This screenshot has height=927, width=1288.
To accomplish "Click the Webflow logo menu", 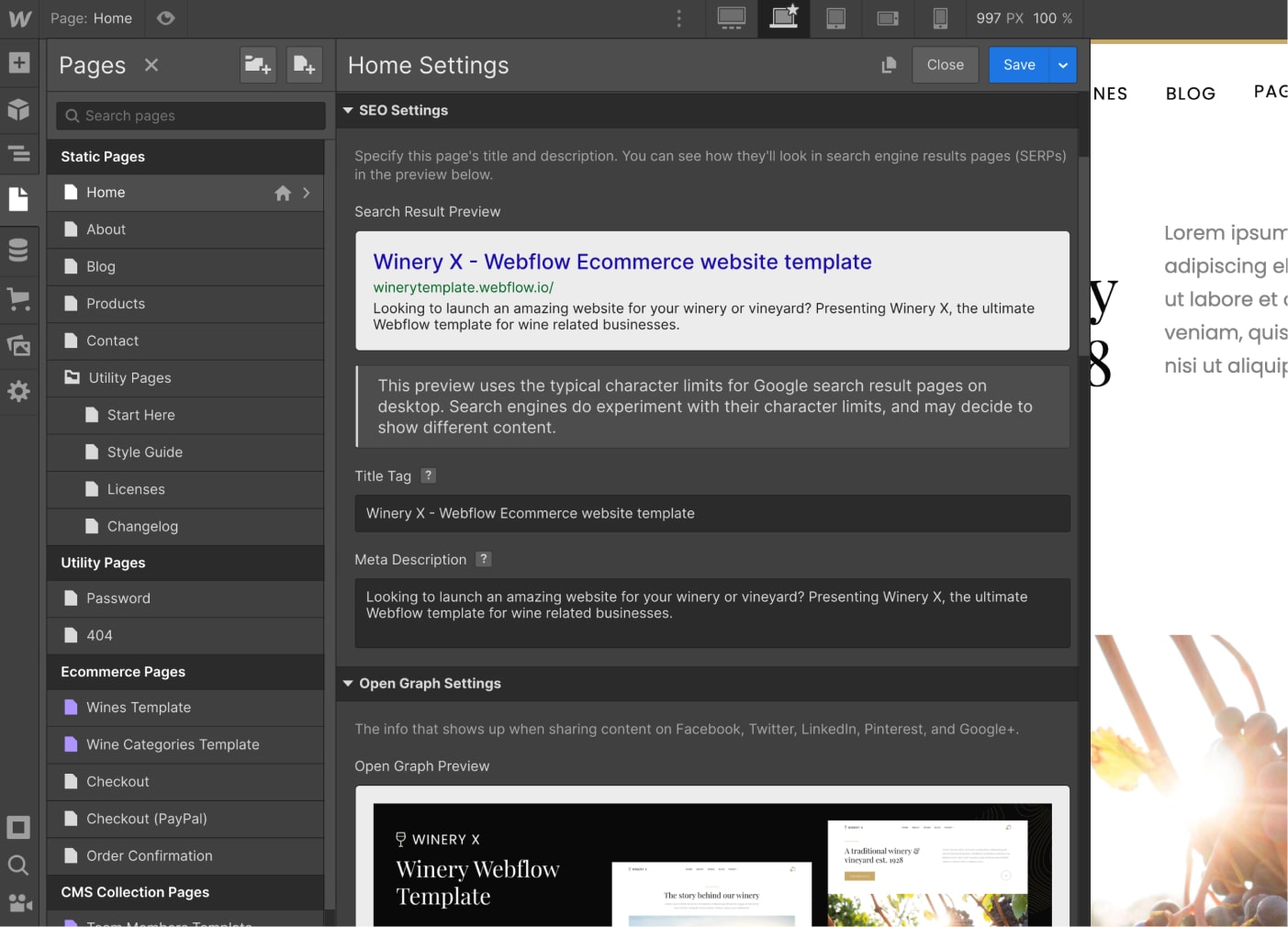I will [19, 18].
